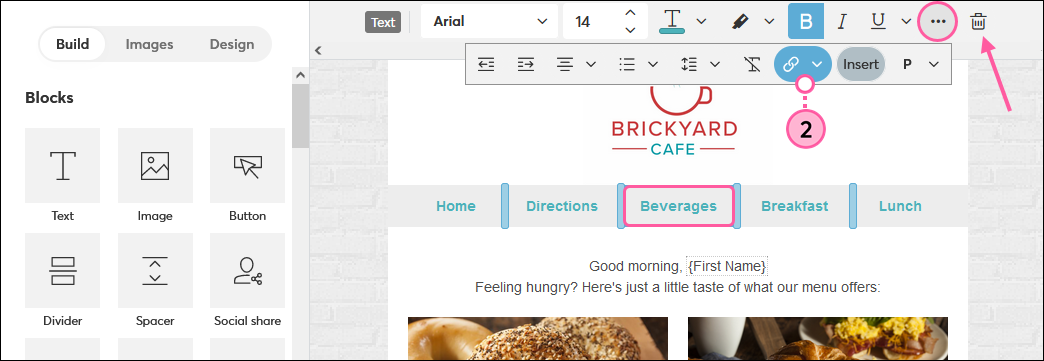Delete the block with trash icon

coord(978,21)
